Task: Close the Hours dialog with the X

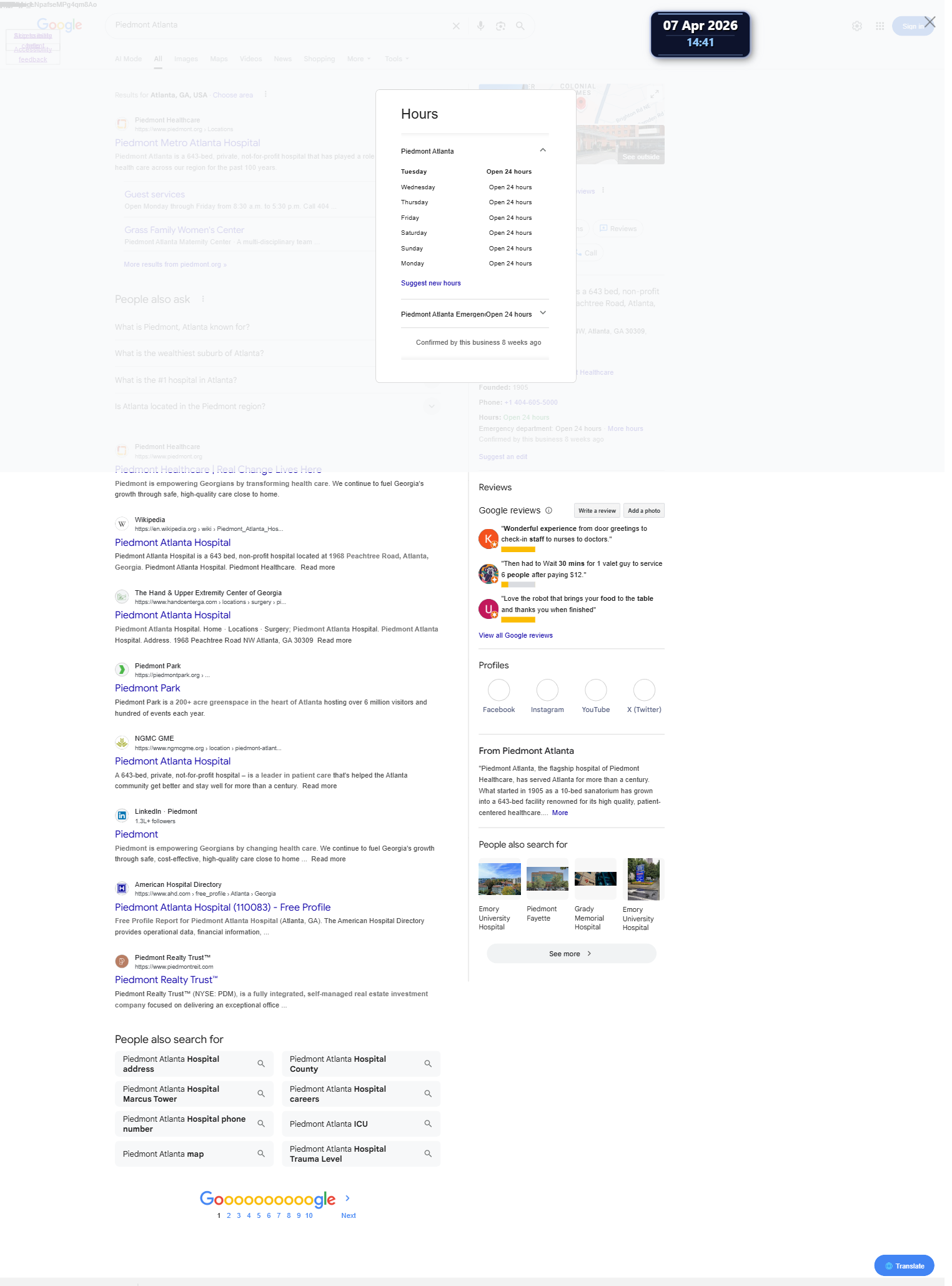Action: pos(930,22)
